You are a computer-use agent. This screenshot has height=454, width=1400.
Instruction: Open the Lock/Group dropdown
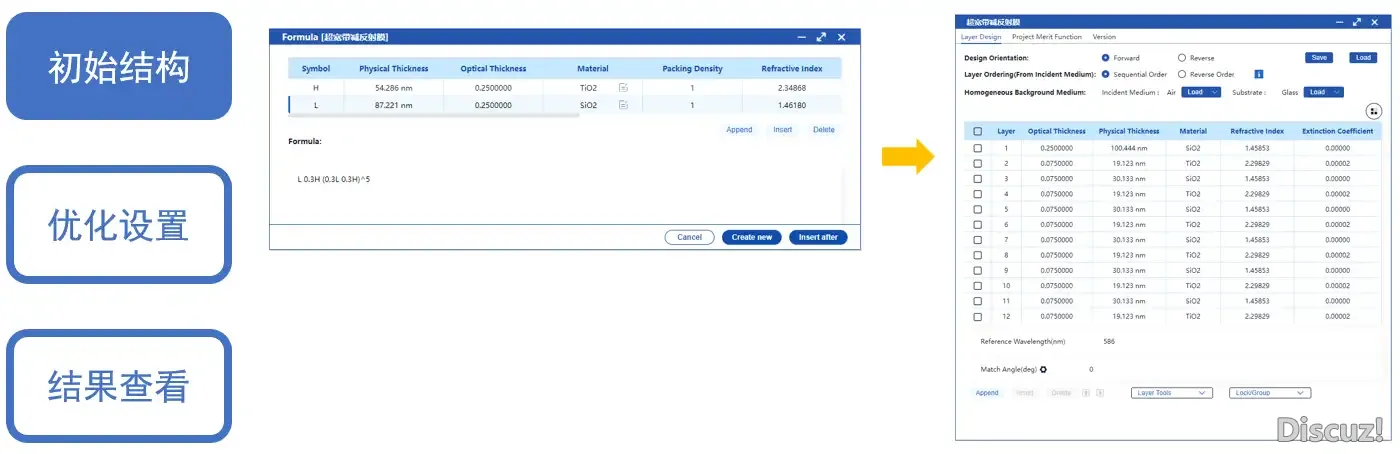click(1268, 393)
